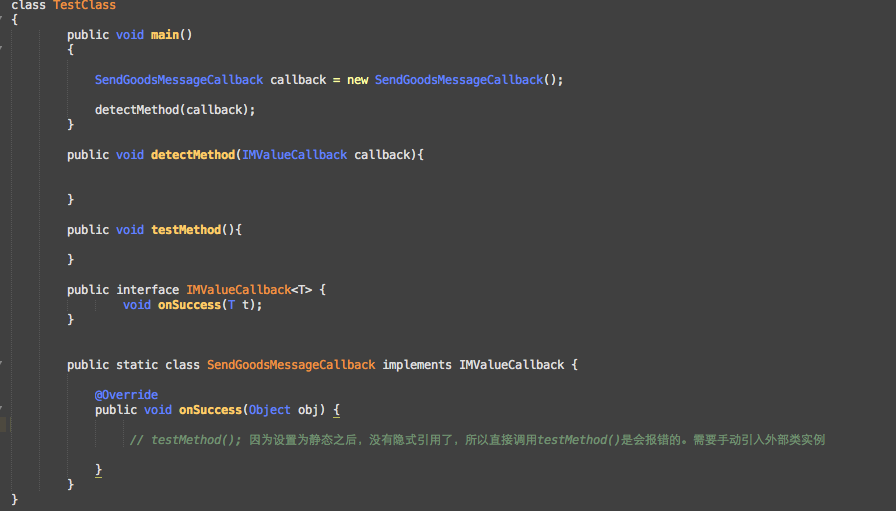The height and width of the screenshot is (511, 896).
Task: Click the new keyword in main
Action: pyautogui.click(x=358, y=80)
